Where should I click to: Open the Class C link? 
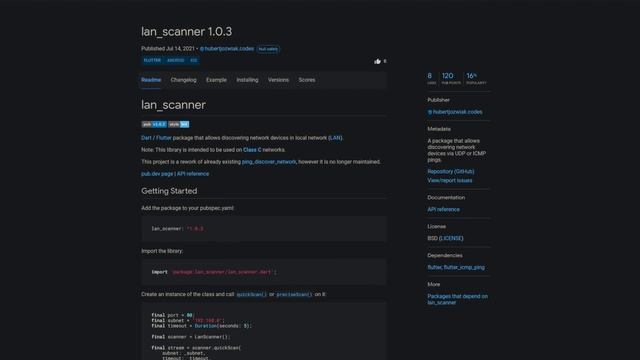[252, 150]
